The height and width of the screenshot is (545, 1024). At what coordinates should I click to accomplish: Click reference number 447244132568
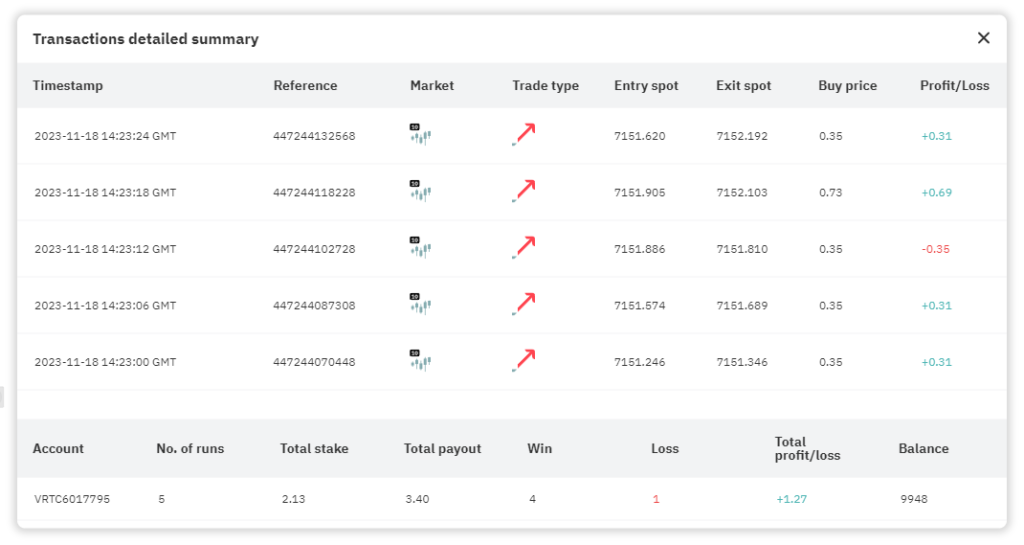[x=314, y=136]
